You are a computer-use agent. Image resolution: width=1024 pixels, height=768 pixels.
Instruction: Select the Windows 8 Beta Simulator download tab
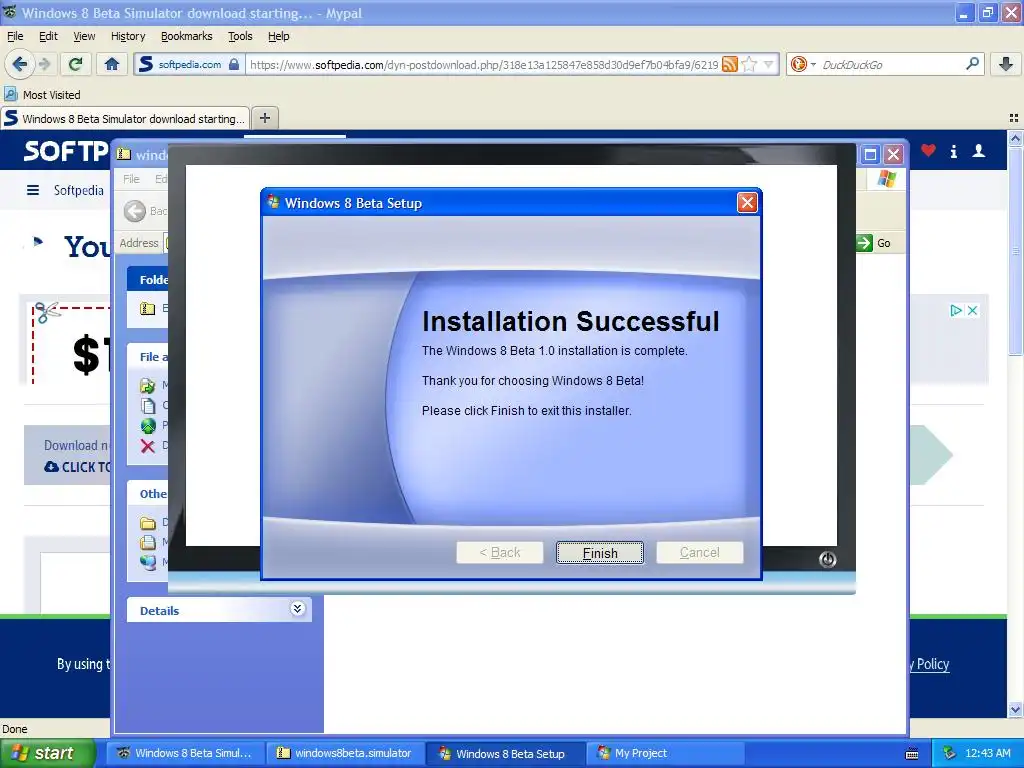pyautogui.click(x=125, y=119)
